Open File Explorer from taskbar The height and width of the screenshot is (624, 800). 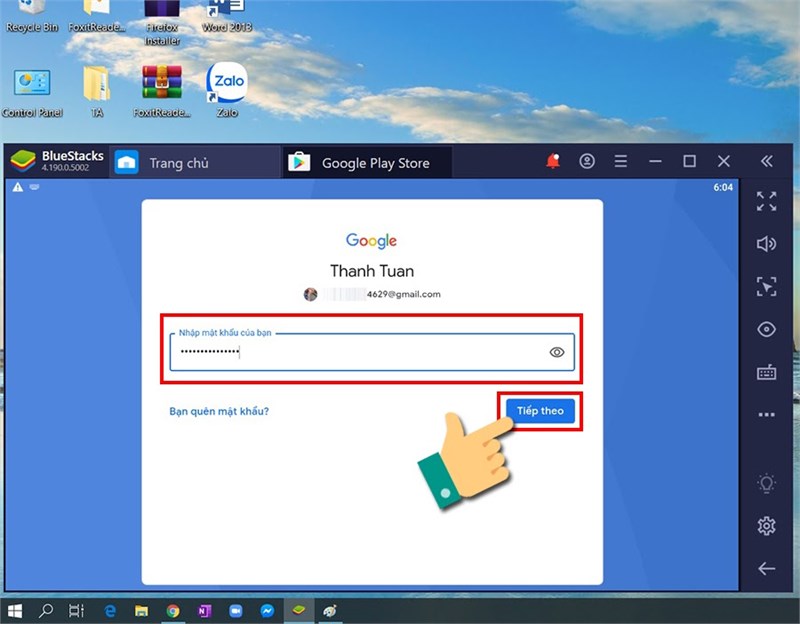(141, 611)
